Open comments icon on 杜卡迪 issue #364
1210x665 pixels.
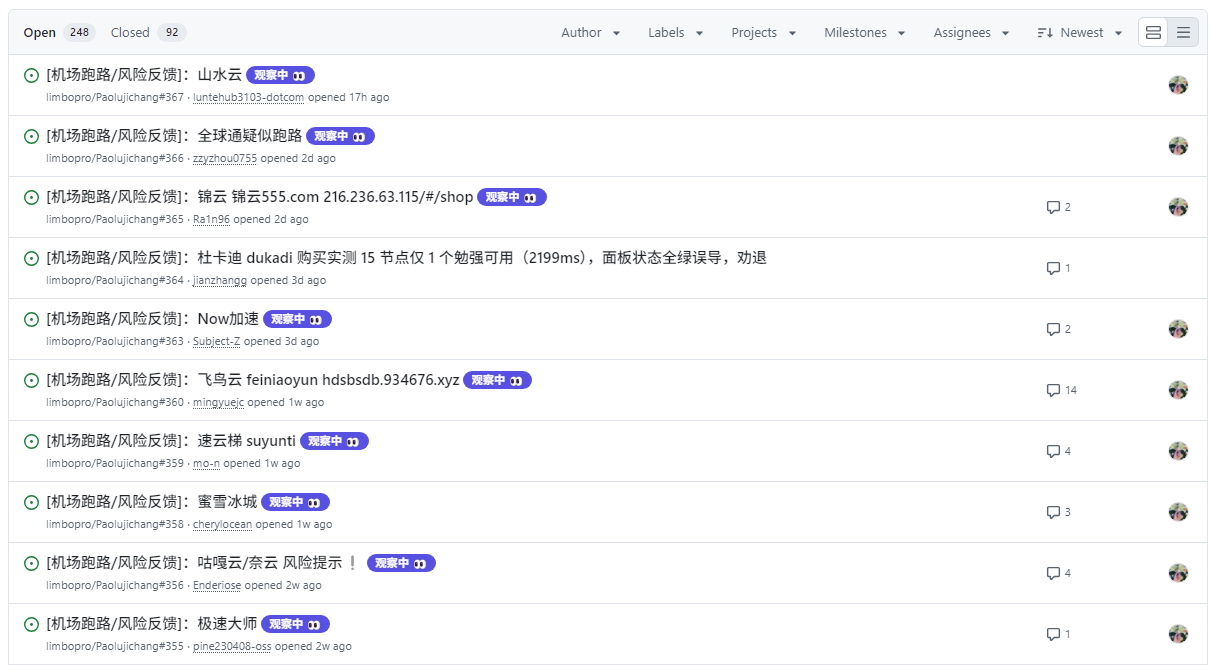(1058, 268)
